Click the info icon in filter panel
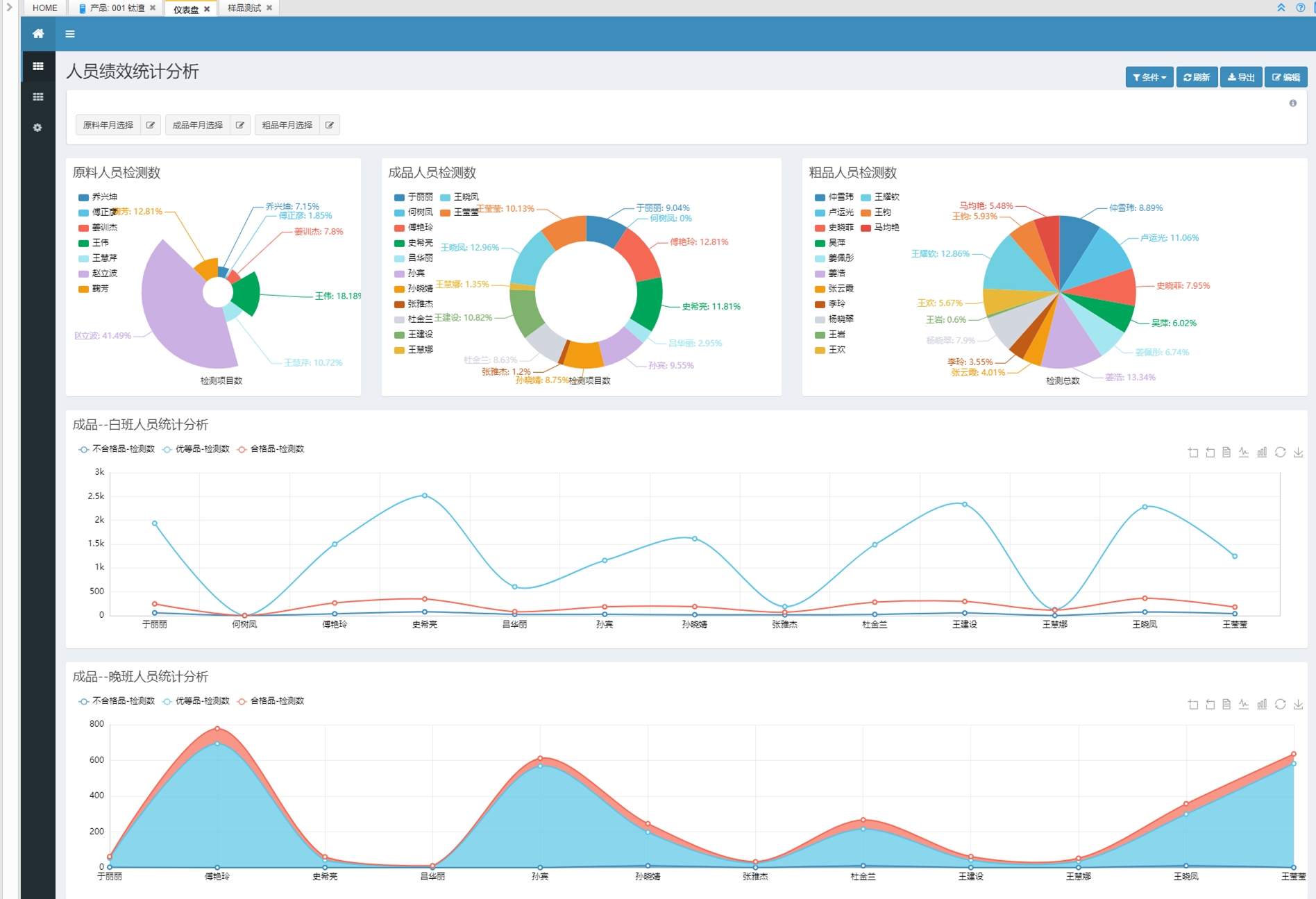Screen dimensions: 1316x899 (1292, 103)
